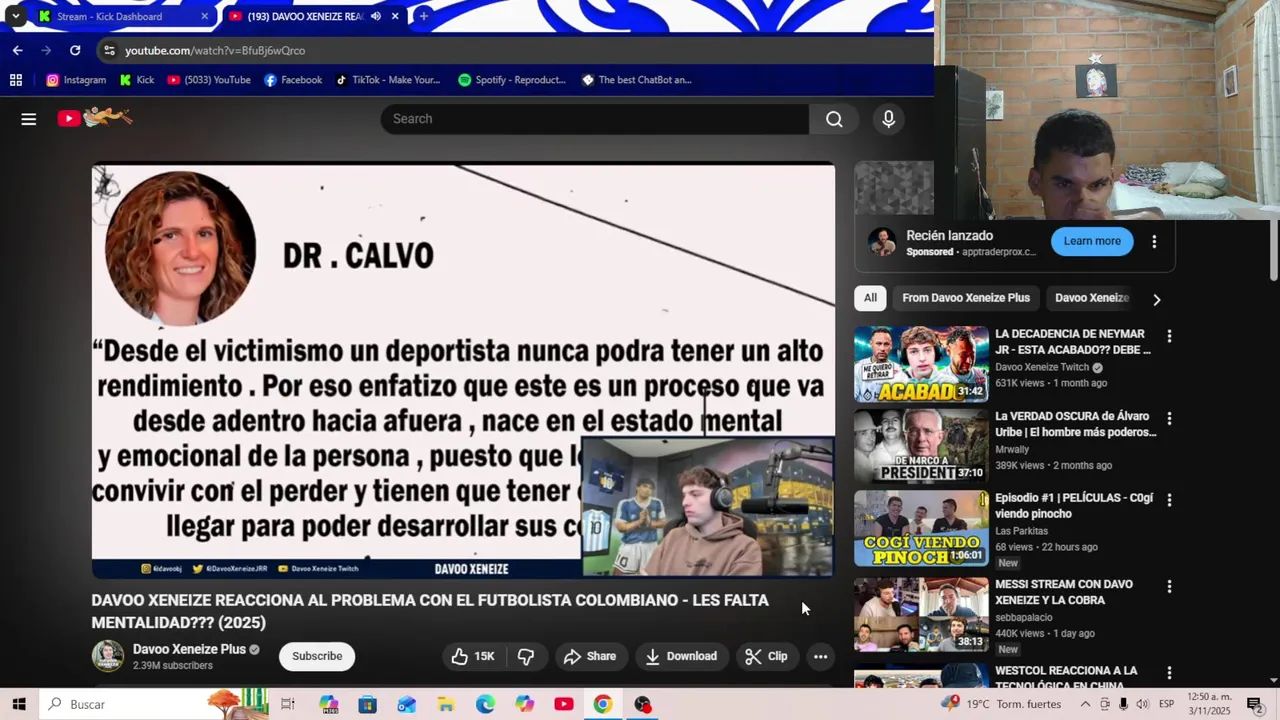The height and width of the screenshot is (720, 1280).
Task: Open the Neymar ACABADO video thumbnail
Action: coord(921,364)
